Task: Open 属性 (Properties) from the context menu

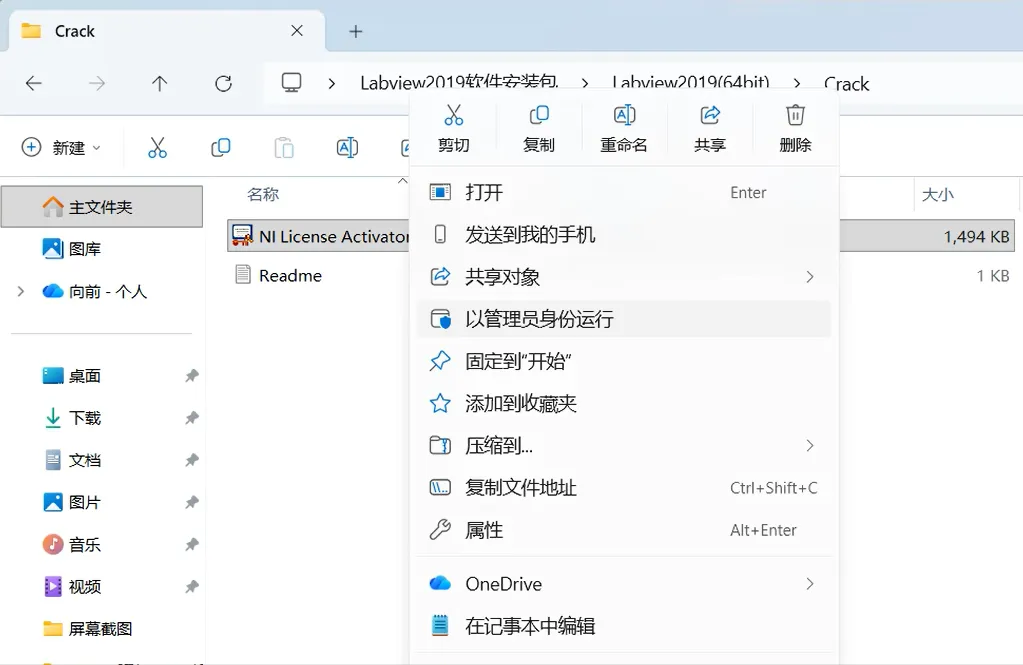Action: pyautogui.click(x=624, y=530)
